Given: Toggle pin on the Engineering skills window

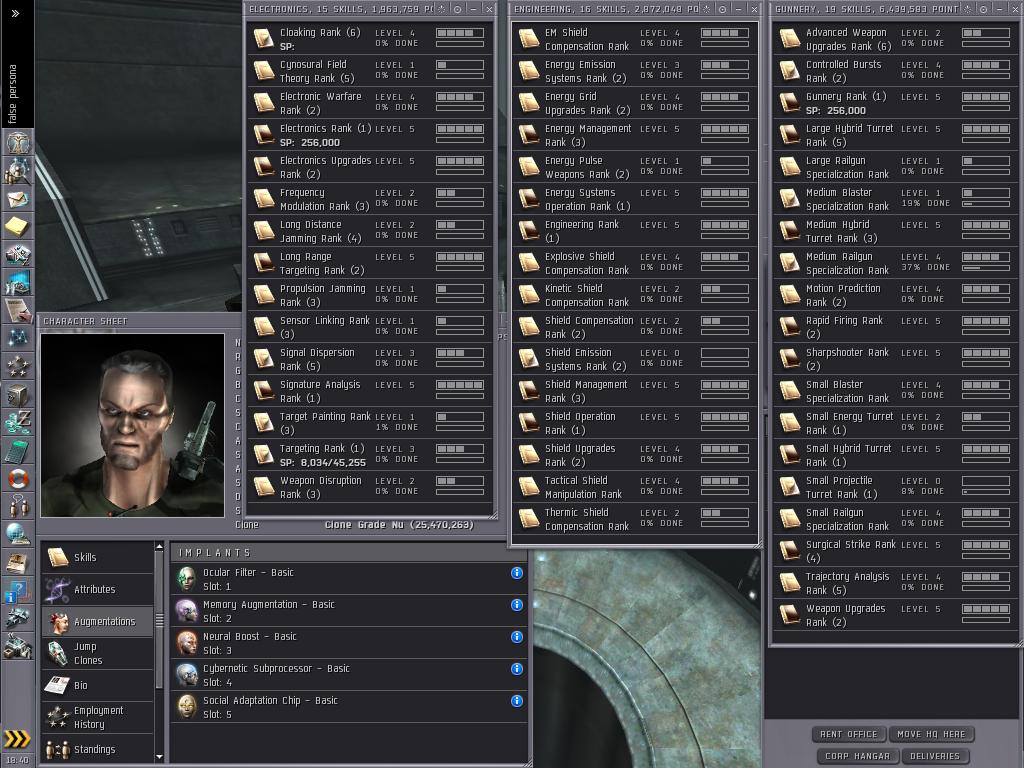Looking at the screenshot, I should click(x=707, y=9).
